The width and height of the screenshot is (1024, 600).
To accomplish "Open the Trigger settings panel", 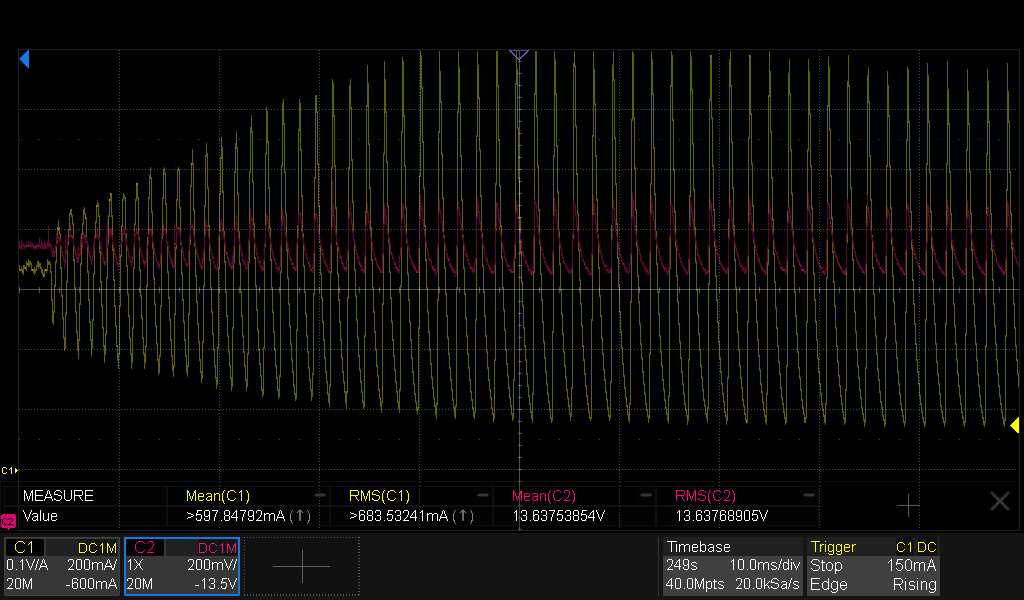I will click(x=873, y=566).
